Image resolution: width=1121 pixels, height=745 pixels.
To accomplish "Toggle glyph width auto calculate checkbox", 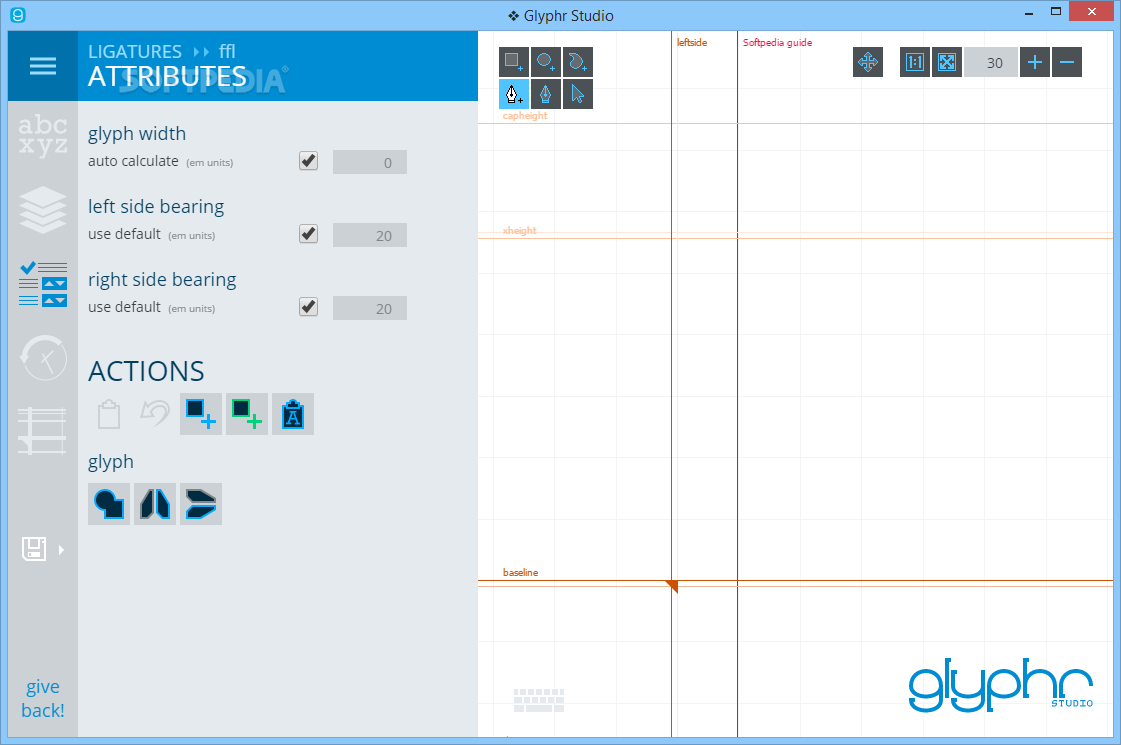I will [x=308, y=161].
